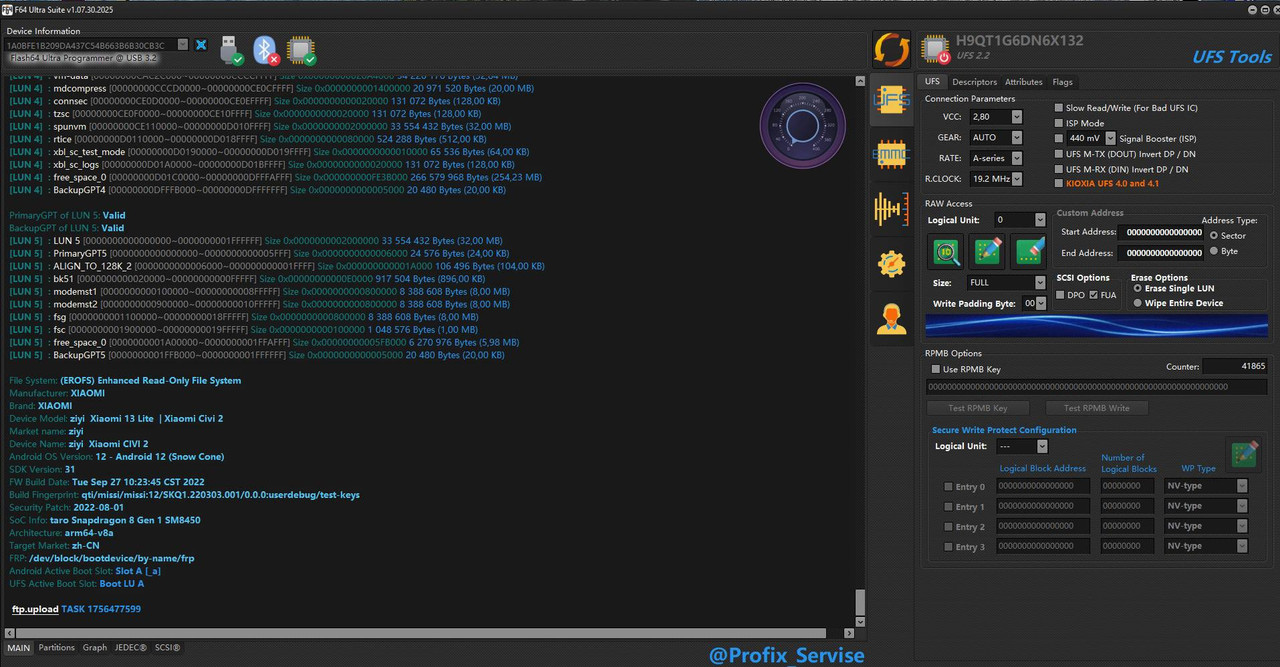Screen dimensions: 1280x667
Task: Check the Entry 0 checkbox
Action: 948,487
